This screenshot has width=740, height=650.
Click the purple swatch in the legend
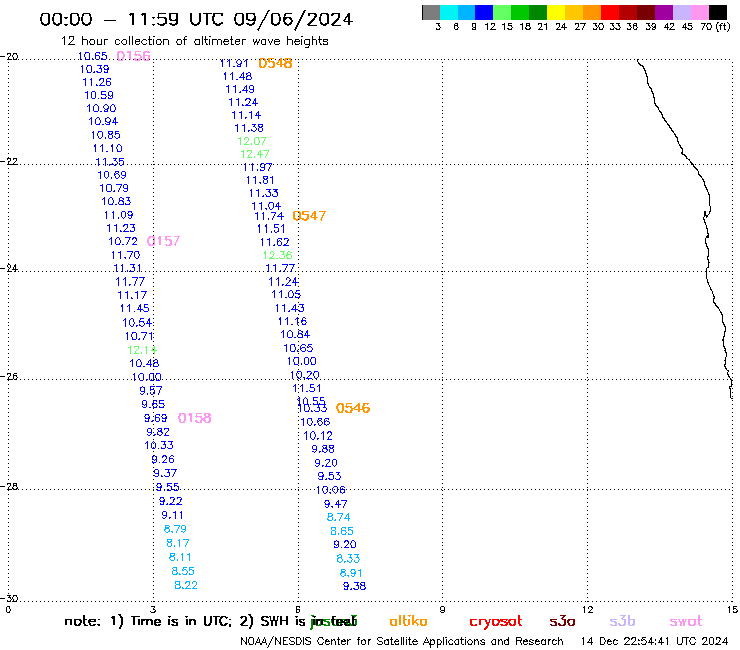pyautogui.click(x=664, y=12)
